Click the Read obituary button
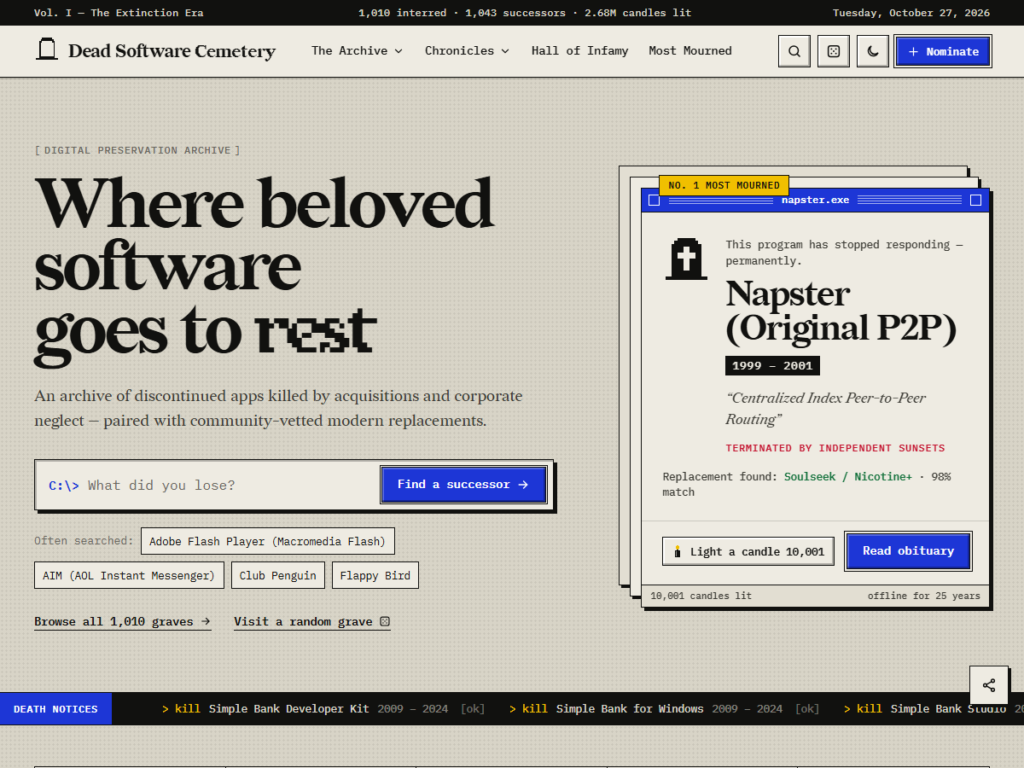Image resolution: width=1024 pixels, height=768 pixels. (908, 551)
